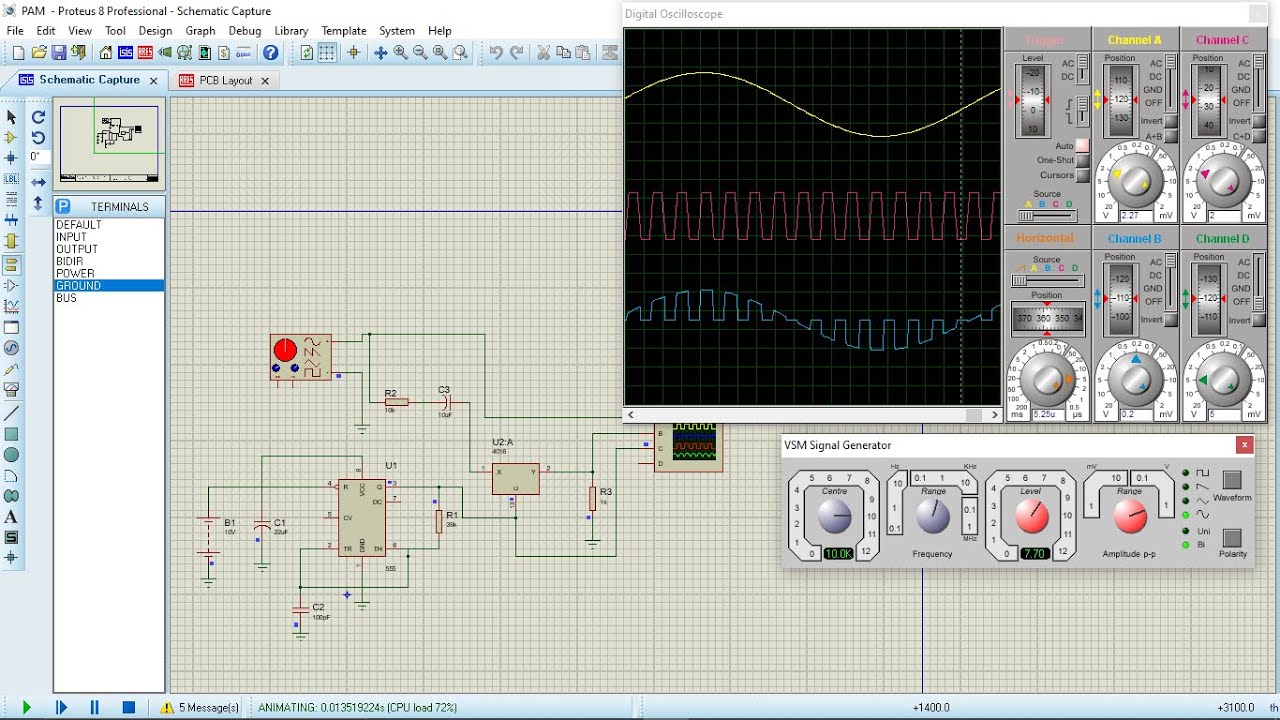Zoom in with the magnifier plus icon
Image resolution: width=1280 pixels, height=720 pixels.
point(400,53)
